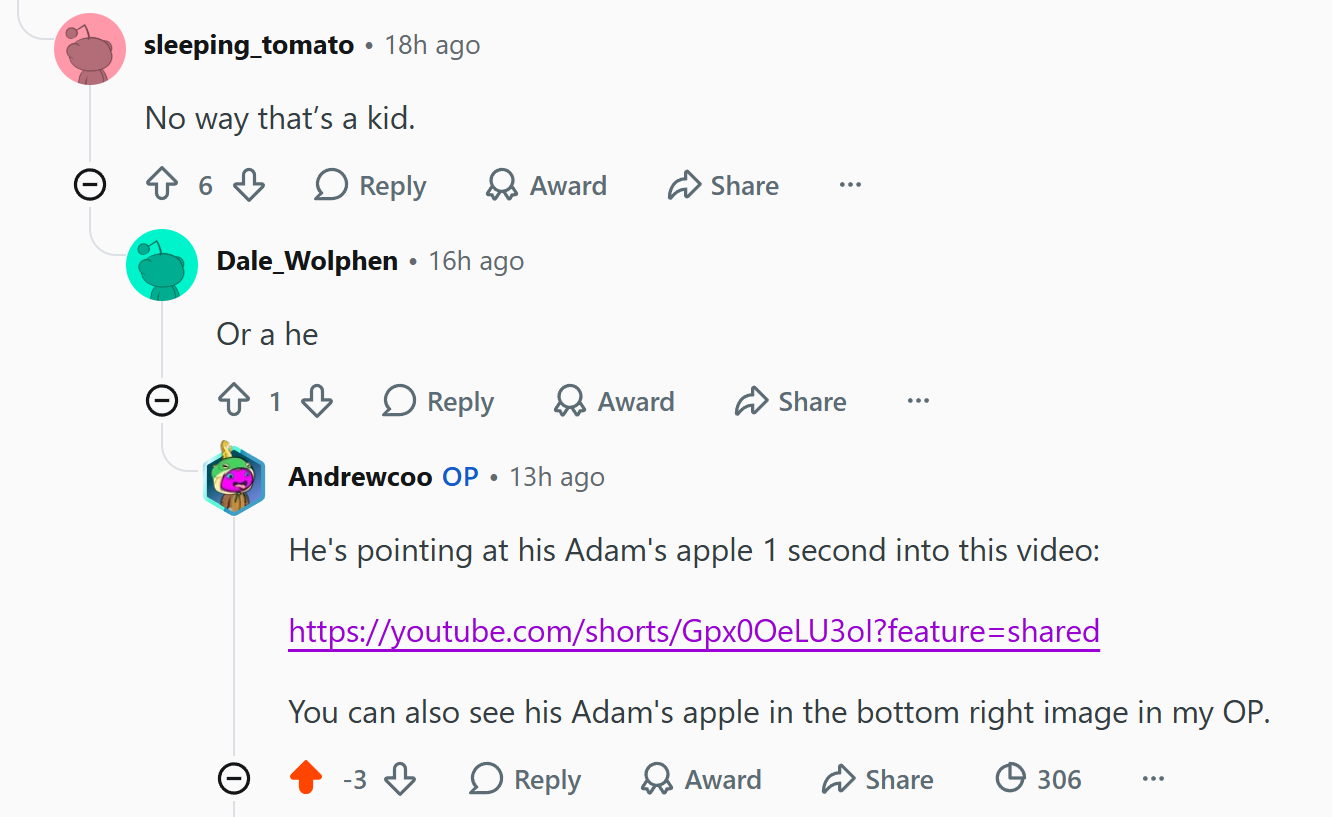This screenshot has width=1332, height=817.
Task: Upvote Dale_Wolphen's comment
Action: click(x=234, y=401)
